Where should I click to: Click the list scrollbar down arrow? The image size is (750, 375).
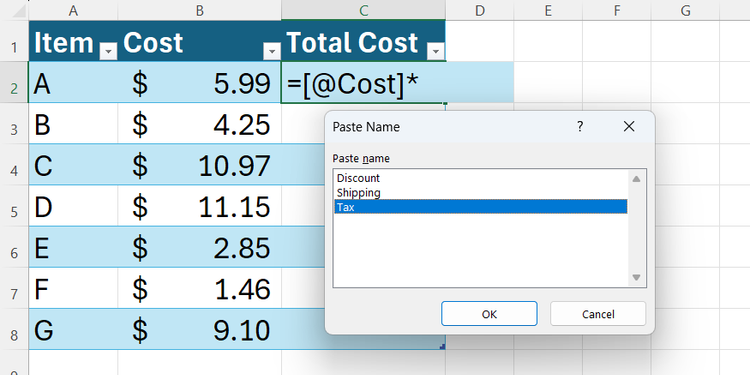pyautogui.click(x=636, y=277)
